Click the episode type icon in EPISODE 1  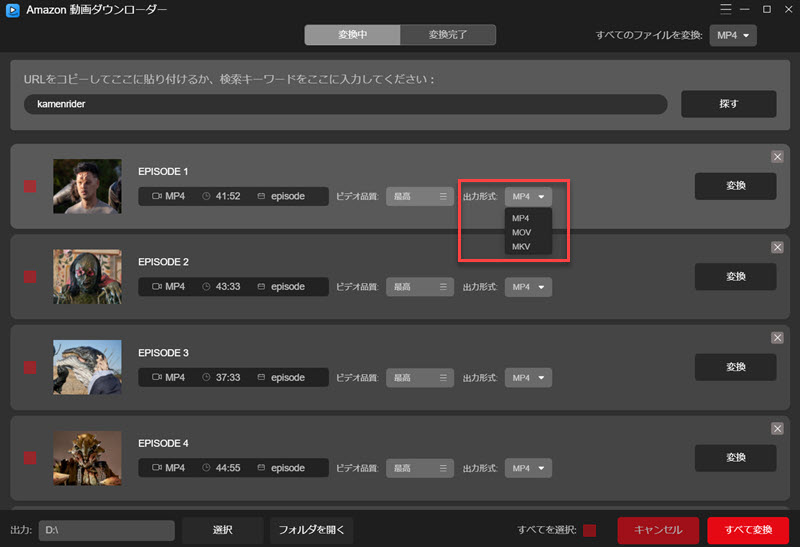click(261, 196)
